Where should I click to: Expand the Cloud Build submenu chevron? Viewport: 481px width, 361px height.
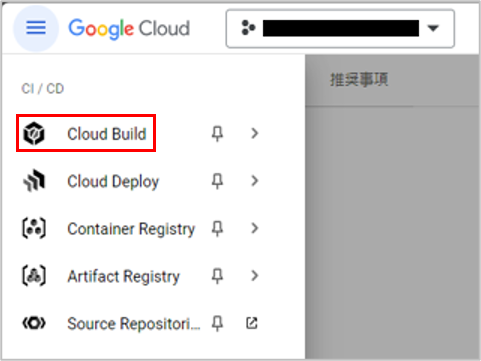255,133
